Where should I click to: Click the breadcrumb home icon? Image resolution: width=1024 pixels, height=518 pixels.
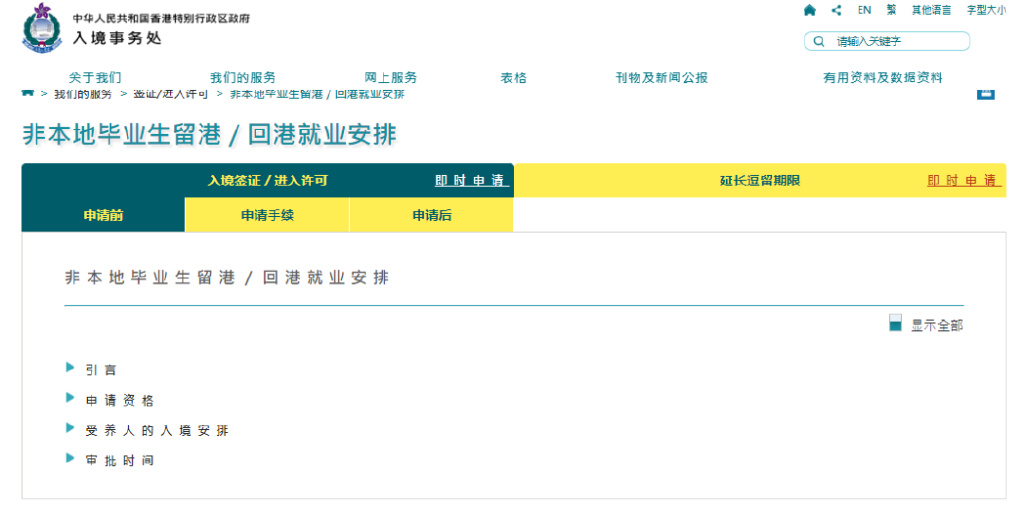[28, 92]
